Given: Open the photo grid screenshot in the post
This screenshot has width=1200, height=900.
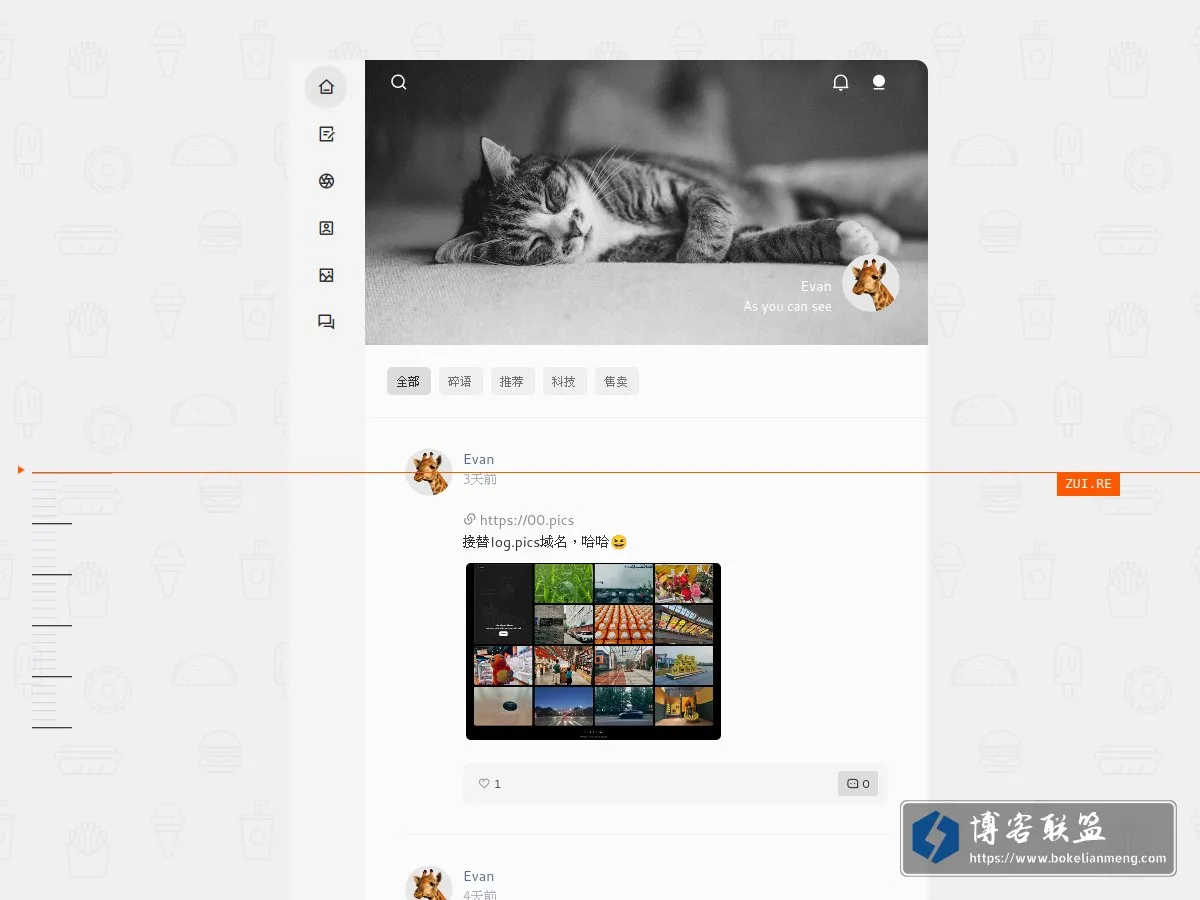Looking at the screenshot, I should pyautogui.click(x=593, y=651).
